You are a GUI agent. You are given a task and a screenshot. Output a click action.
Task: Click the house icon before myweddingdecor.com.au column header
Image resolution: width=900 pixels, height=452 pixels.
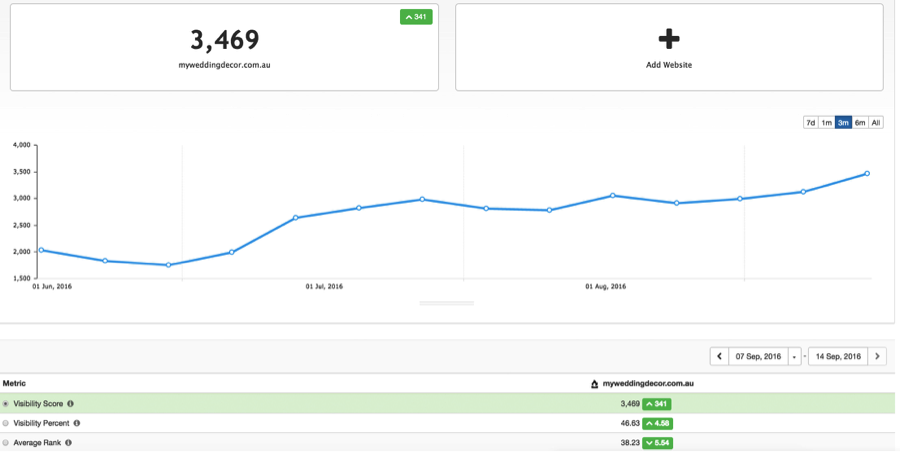tap(595, 384)
